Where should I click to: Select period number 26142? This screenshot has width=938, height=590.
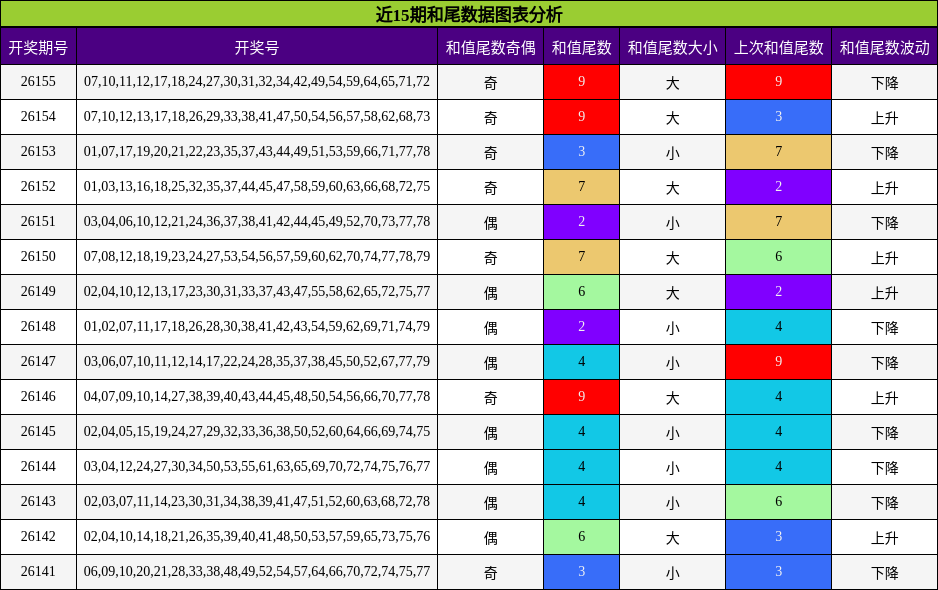point(38,537)
